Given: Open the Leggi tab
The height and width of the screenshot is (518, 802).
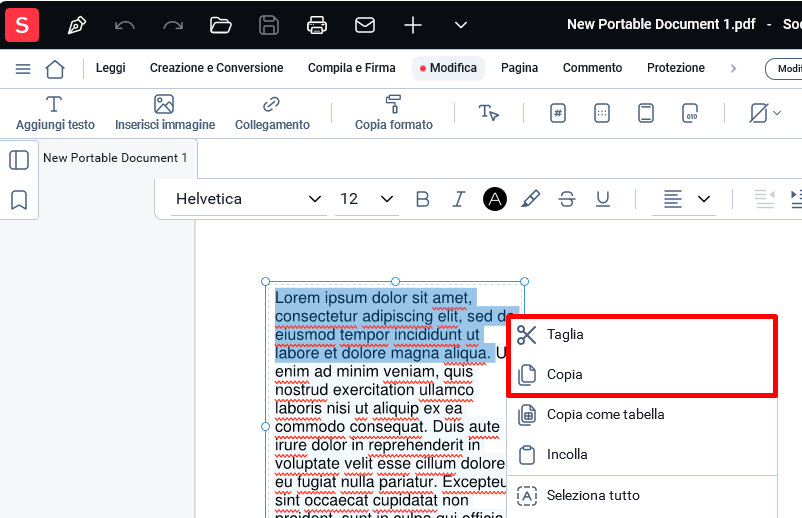Looking at the screenshot, I should pyautogui.click(x=110, y=68).
